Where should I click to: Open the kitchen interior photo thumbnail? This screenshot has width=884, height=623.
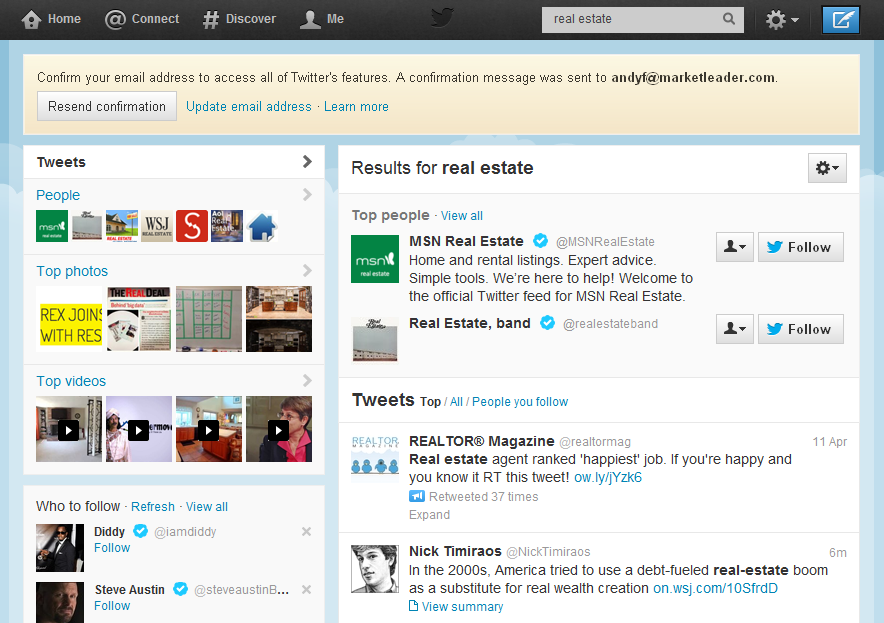[279, 319]
